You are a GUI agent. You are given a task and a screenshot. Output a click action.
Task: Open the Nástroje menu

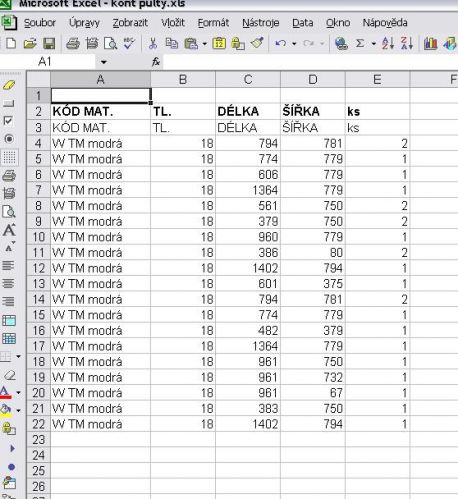pos(261,23)
